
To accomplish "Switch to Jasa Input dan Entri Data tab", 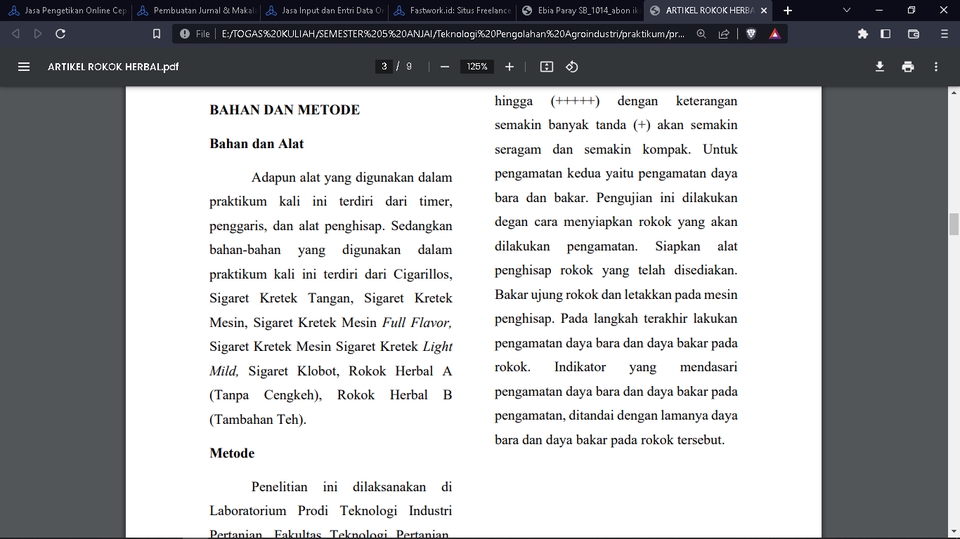I will pyautogui.click(x=324, y=10).
